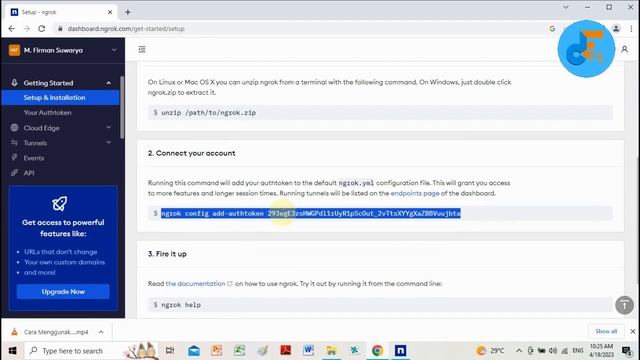Click the address bar URL

[126, 29]
